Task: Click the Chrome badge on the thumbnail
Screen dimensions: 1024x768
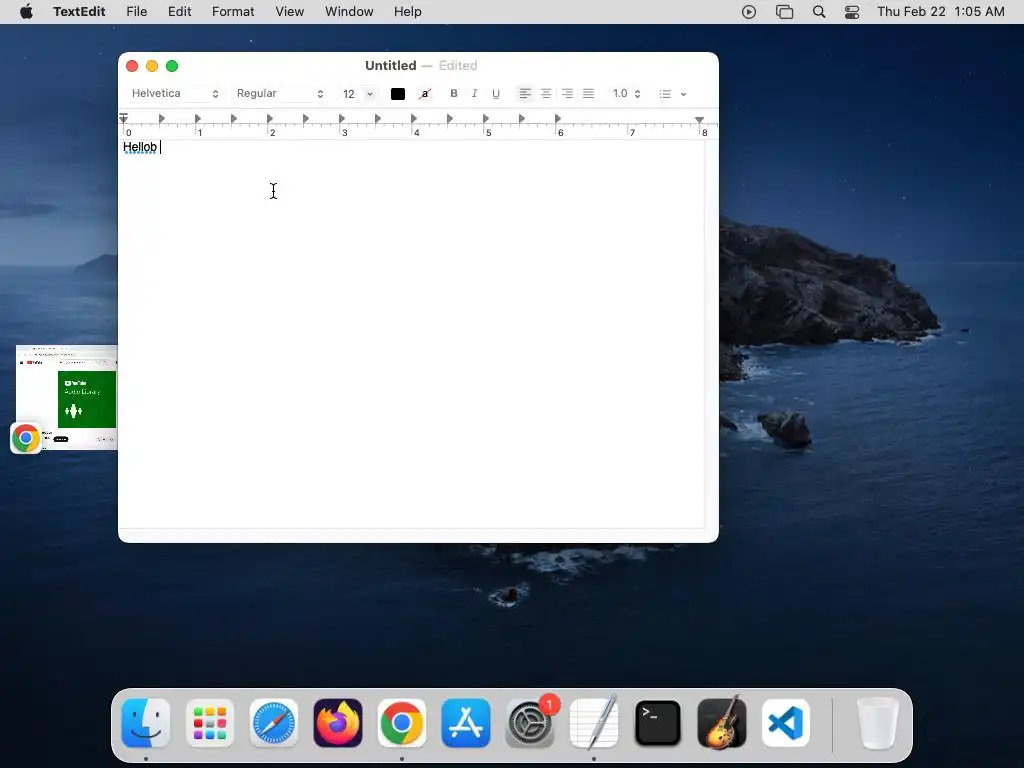Action: (25, 438)
